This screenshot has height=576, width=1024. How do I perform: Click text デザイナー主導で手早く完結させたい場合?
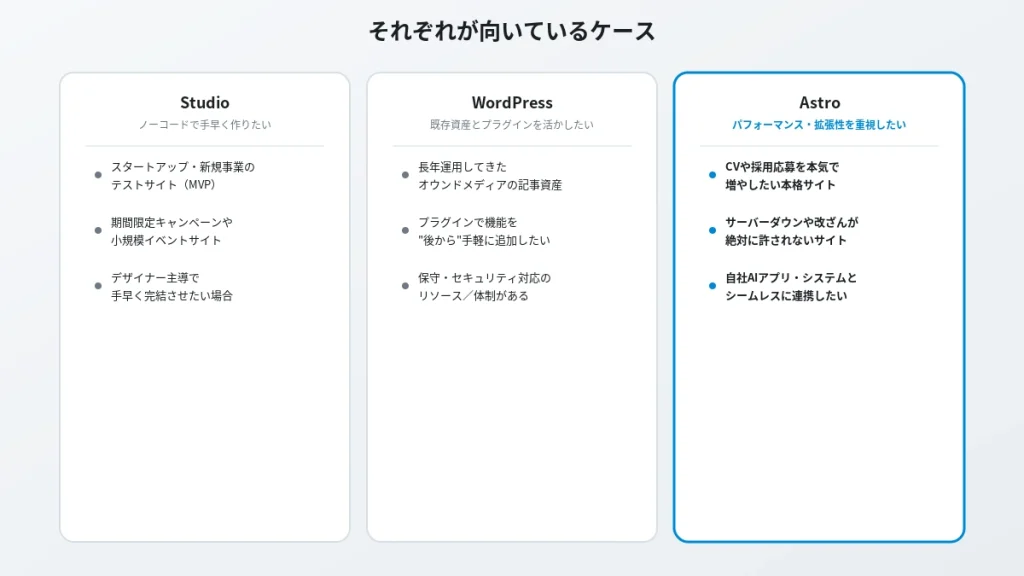pyautogui.click(x=172, y=287)
